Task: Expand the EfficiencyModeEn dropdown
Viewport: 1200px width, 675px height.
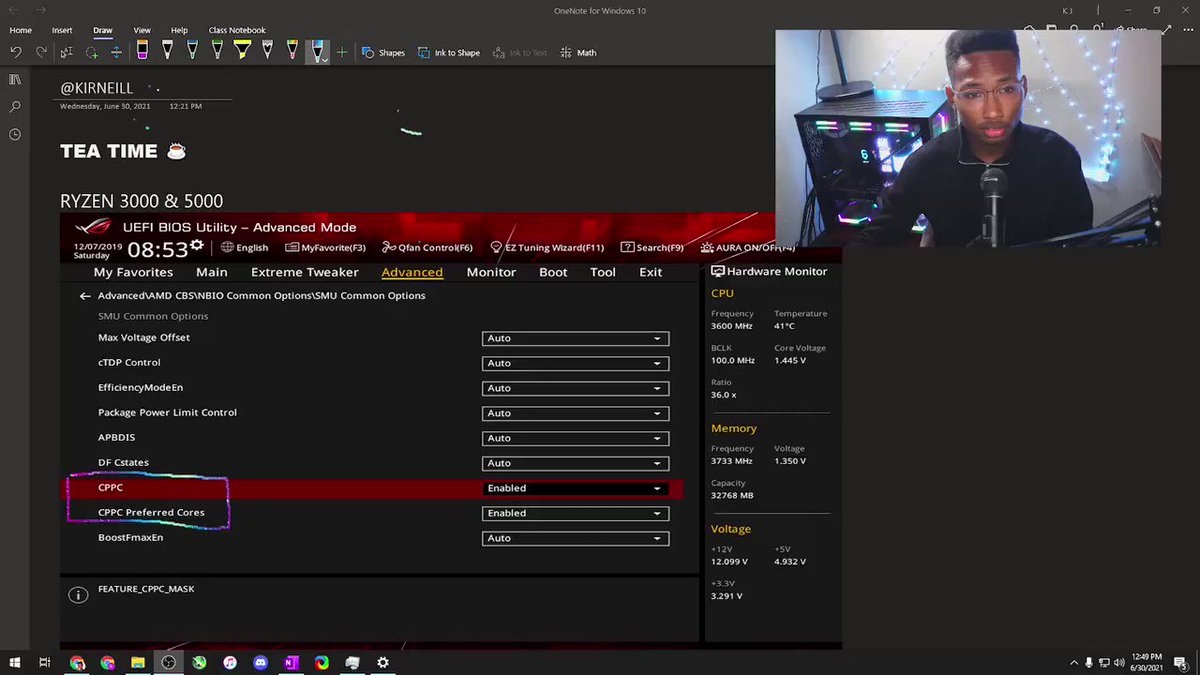Action: click(x=575, y=388)
